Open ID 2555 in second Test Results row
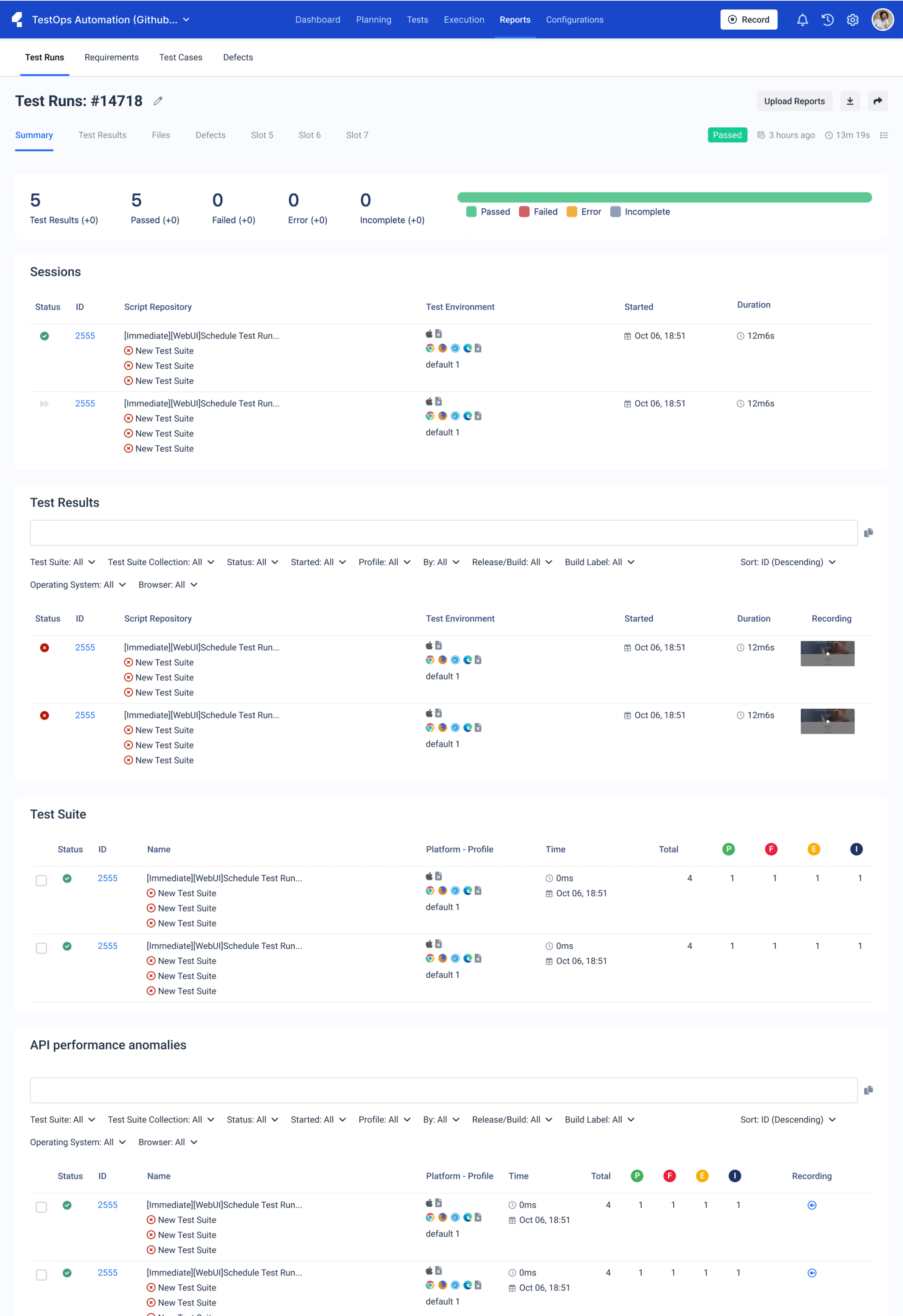Screen dimensions: 903x1316 pos(85,715)
